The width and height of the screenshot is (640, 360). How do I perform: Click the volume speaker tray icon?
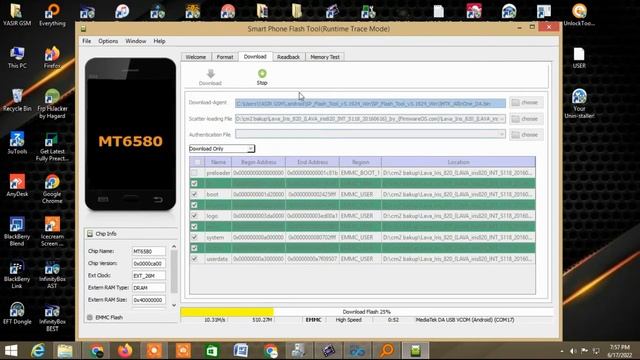pos(573,351)
